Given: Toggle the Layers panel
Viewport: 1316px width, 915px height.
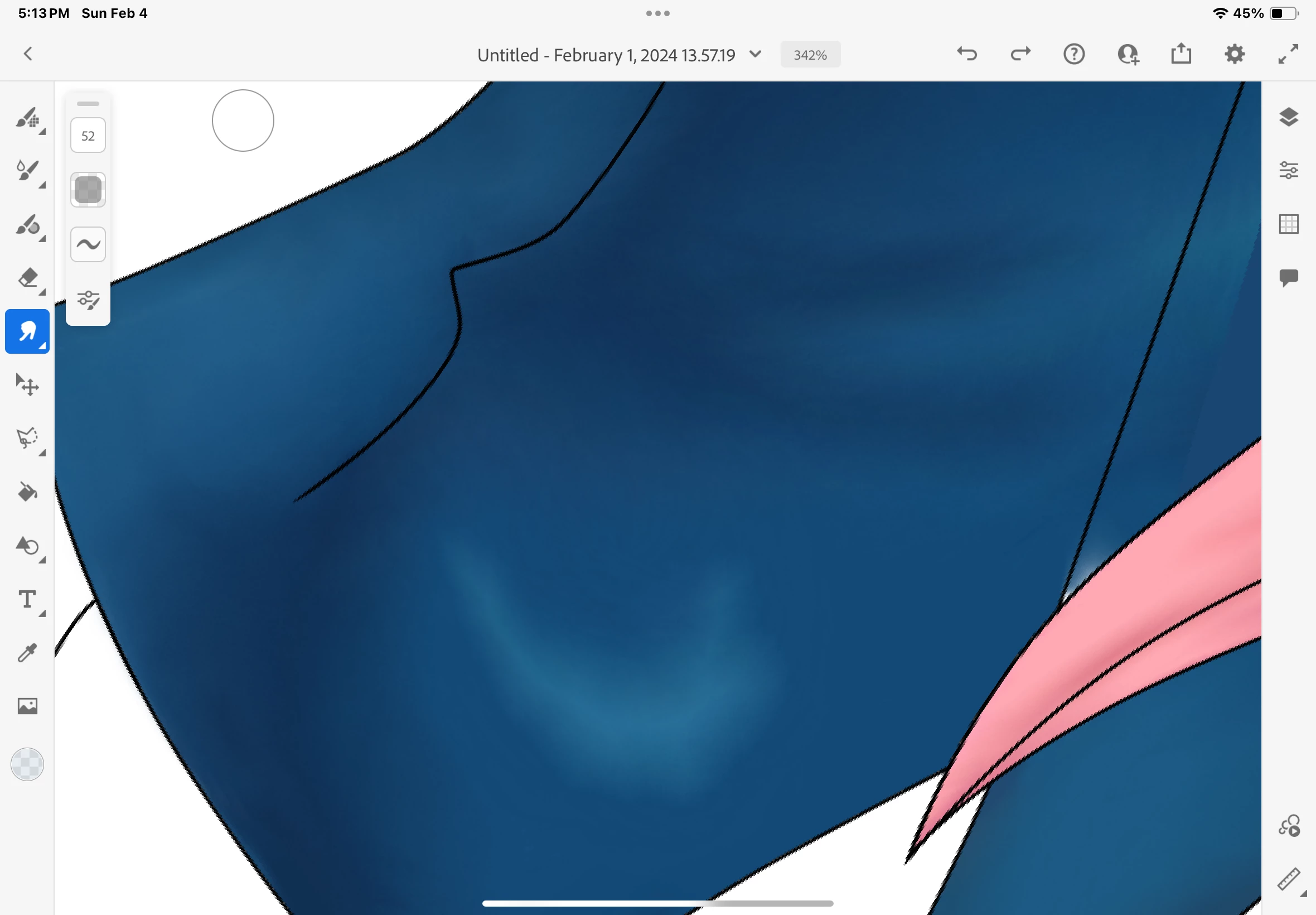Looking at the screenshot, I should click(x=1288, y=117).
